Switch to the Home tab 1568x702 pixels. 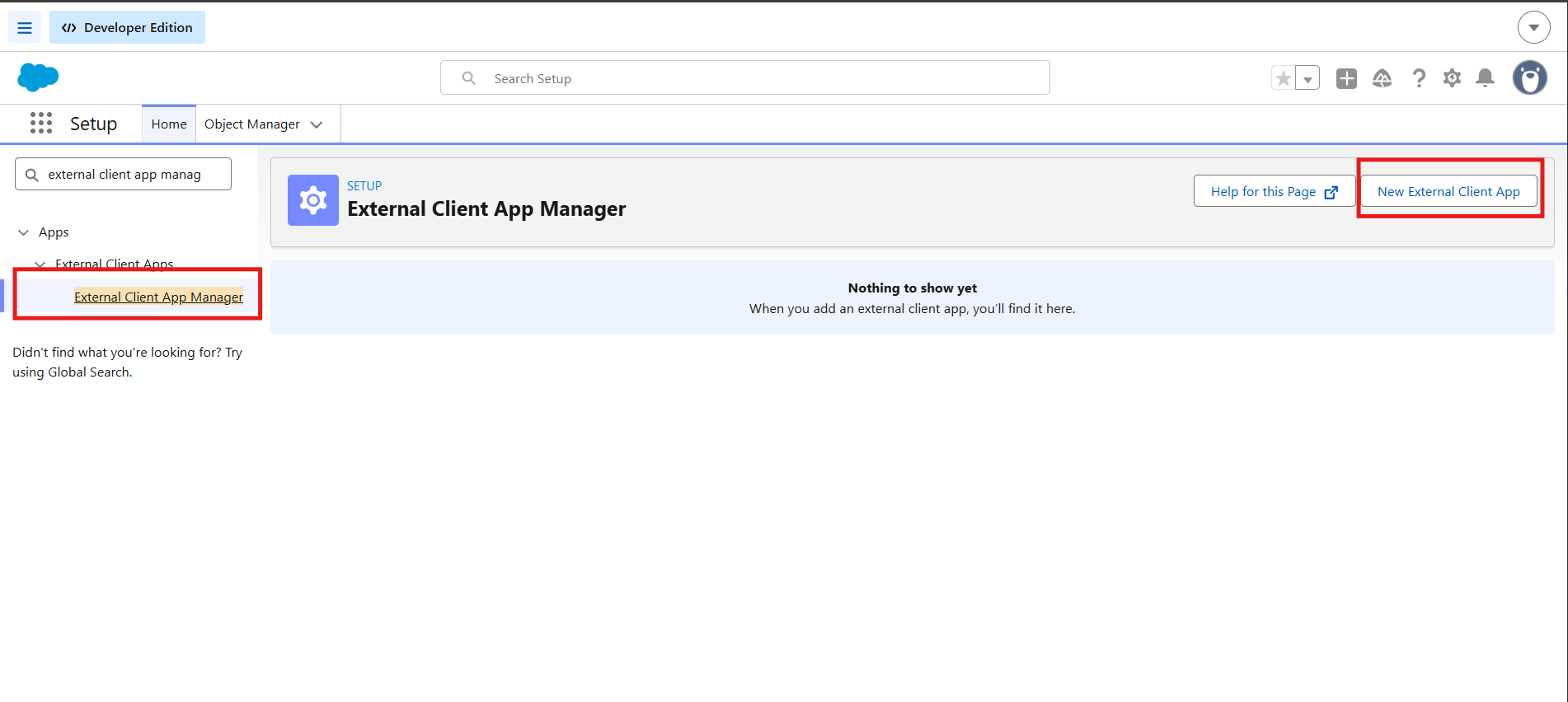coord(169,124)
